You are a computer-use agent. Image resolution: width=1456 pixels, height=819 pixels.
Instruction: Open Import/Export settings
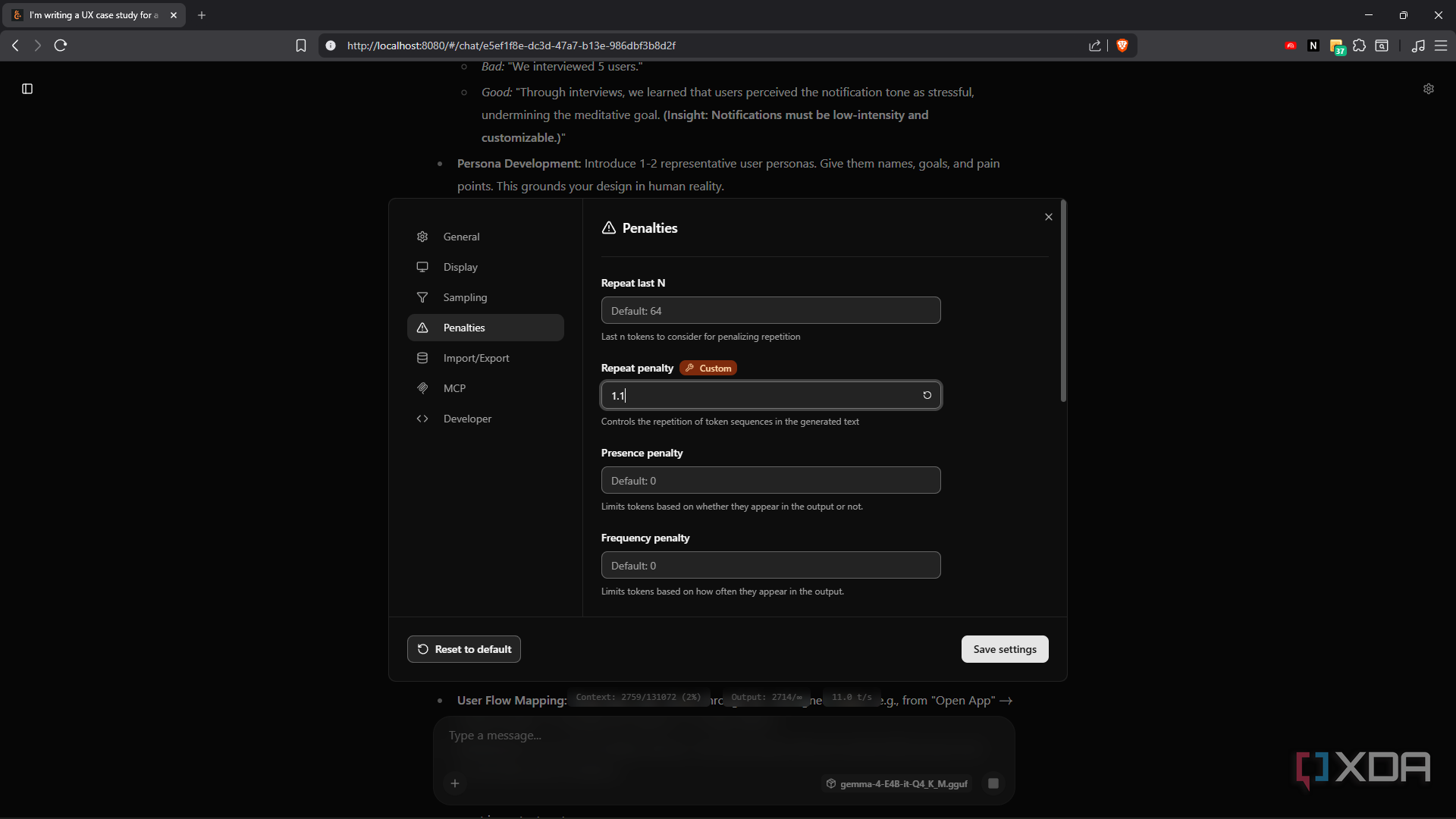tap(485, 358)
